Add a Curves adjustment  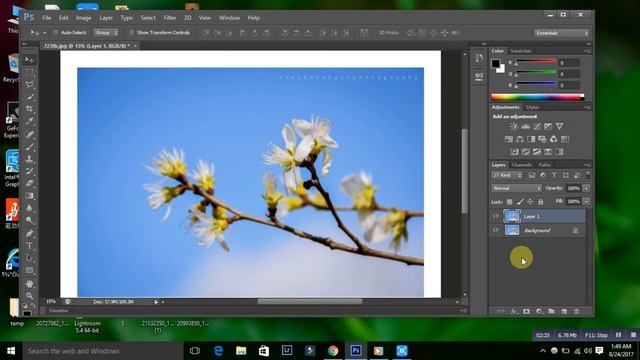tap(537, 127)
